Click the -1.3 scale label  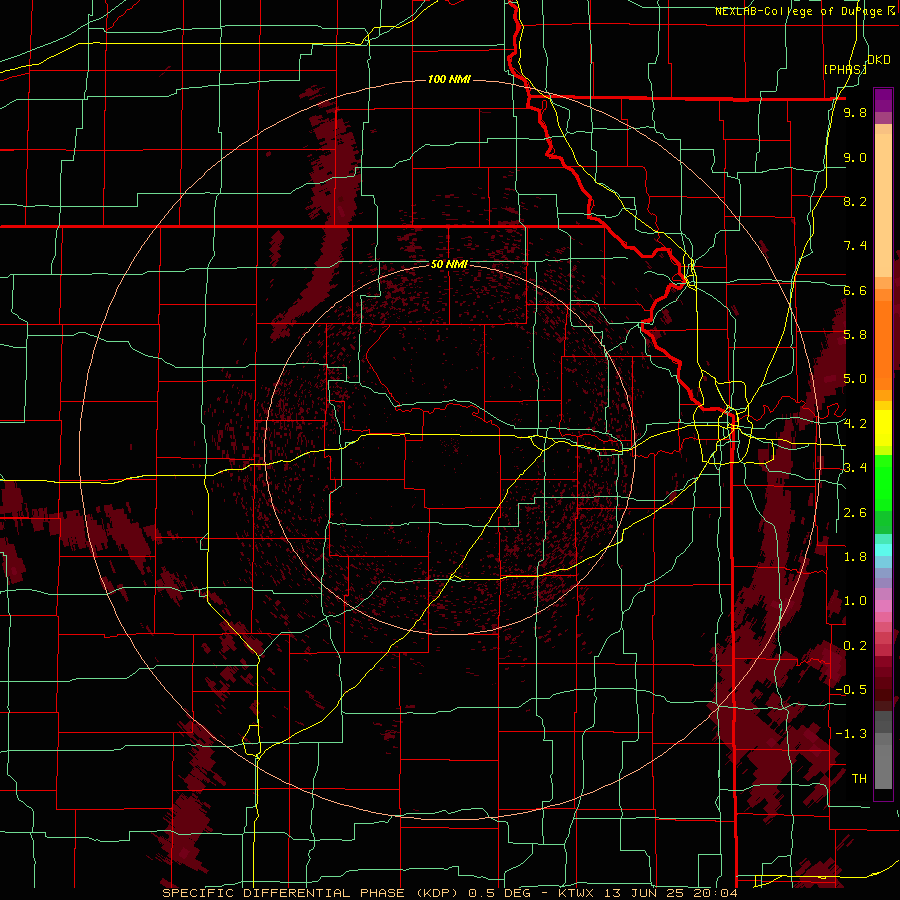click(x=851, y=734)
